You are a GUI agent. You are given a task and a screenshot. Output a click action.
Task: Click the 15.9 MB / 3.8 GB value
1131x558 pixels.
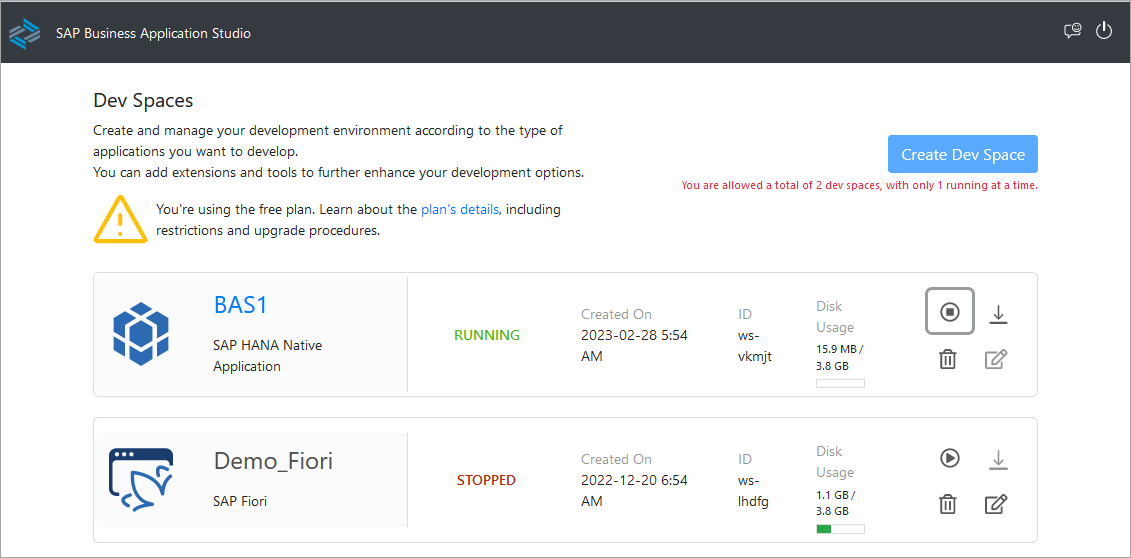[840, 358]
